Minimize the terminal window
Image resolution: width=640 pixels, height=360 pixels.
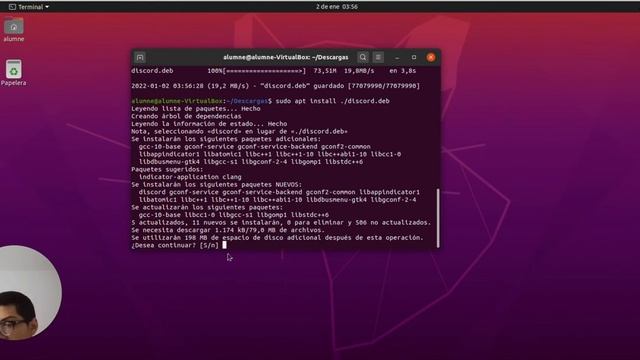click(x=397, y=58)
